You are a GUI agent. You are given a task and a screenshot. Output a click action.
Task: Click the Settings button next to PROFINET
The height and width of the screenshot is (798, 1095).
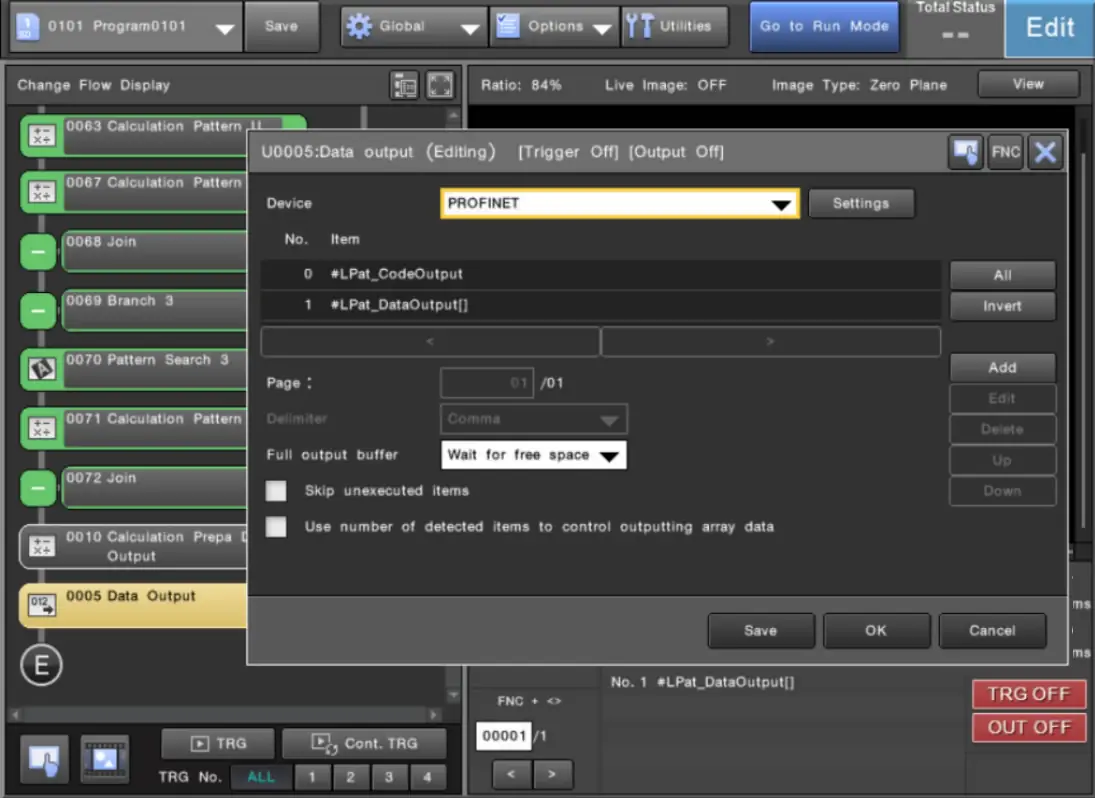pyautogui.click(x=861, y=203)
